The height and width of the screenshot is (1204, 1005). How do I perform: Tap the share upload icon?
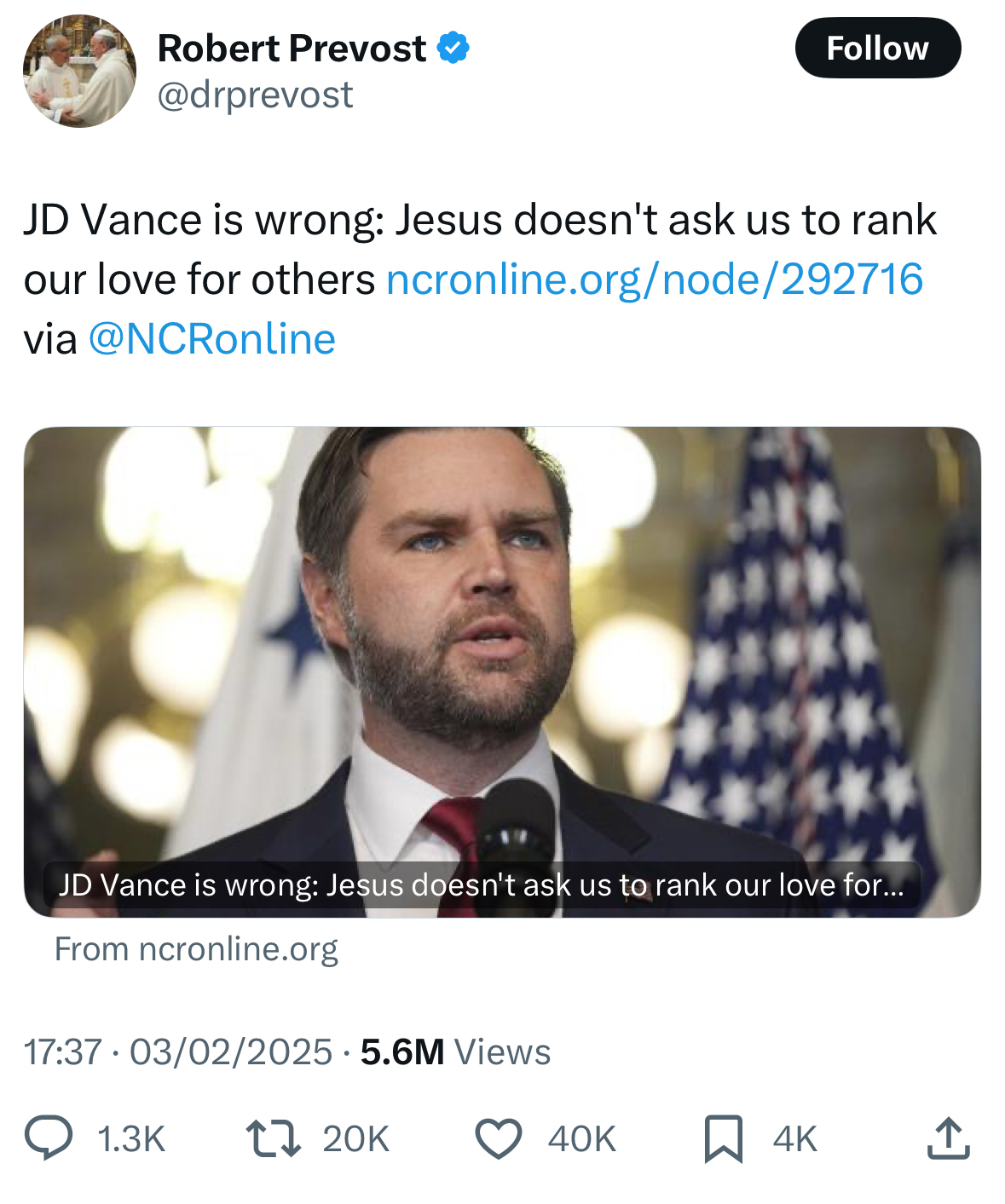948,1139
